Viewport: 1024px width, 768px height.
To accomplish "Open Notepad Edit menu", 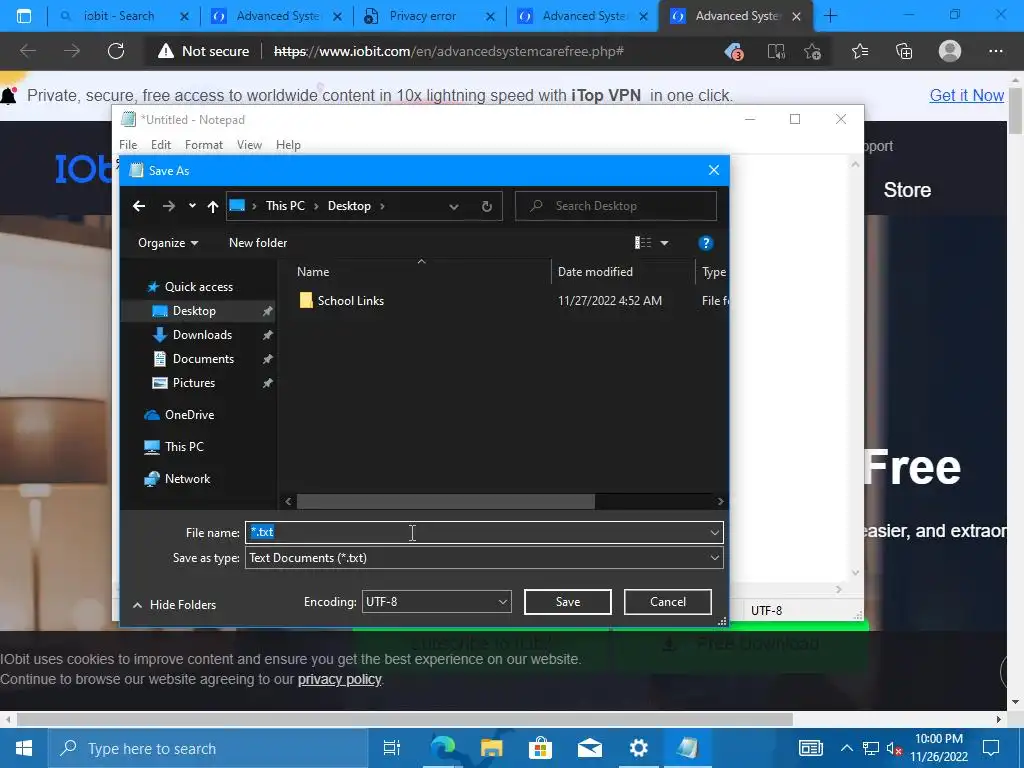I will [161, 145].
